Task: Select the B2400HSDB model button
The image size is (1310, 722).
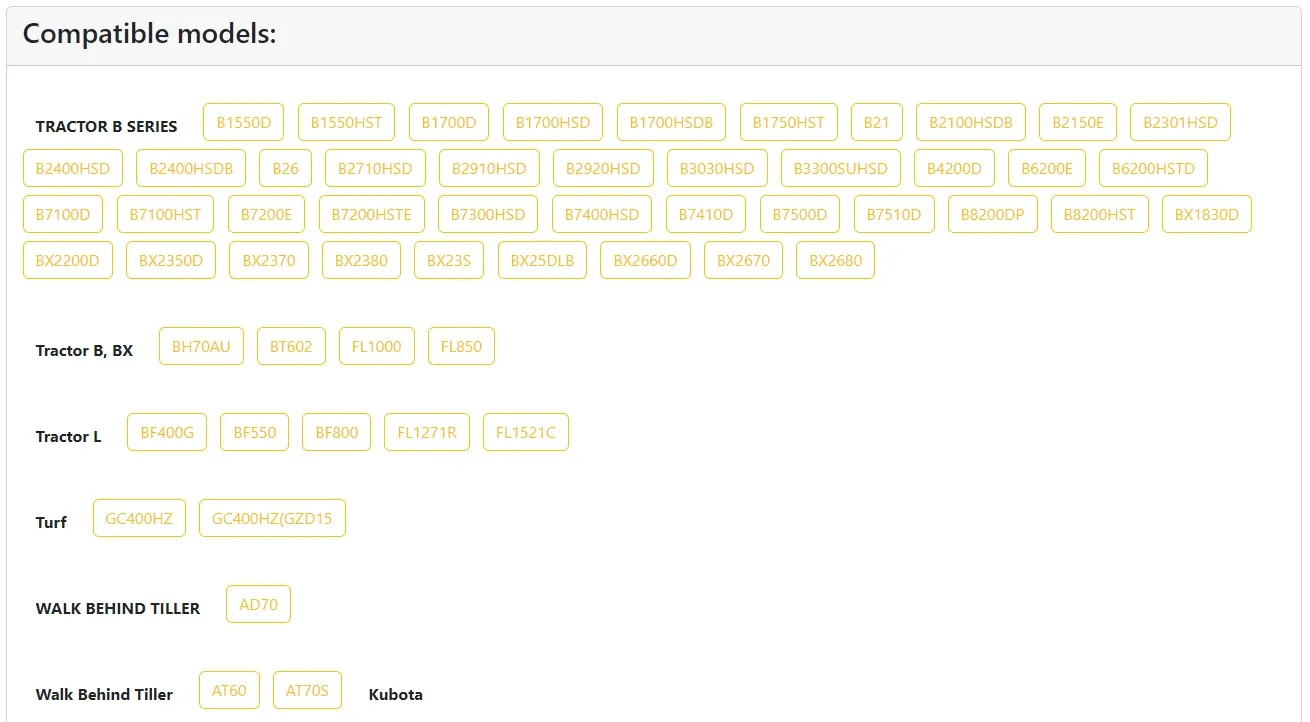Action: point(191,168)
